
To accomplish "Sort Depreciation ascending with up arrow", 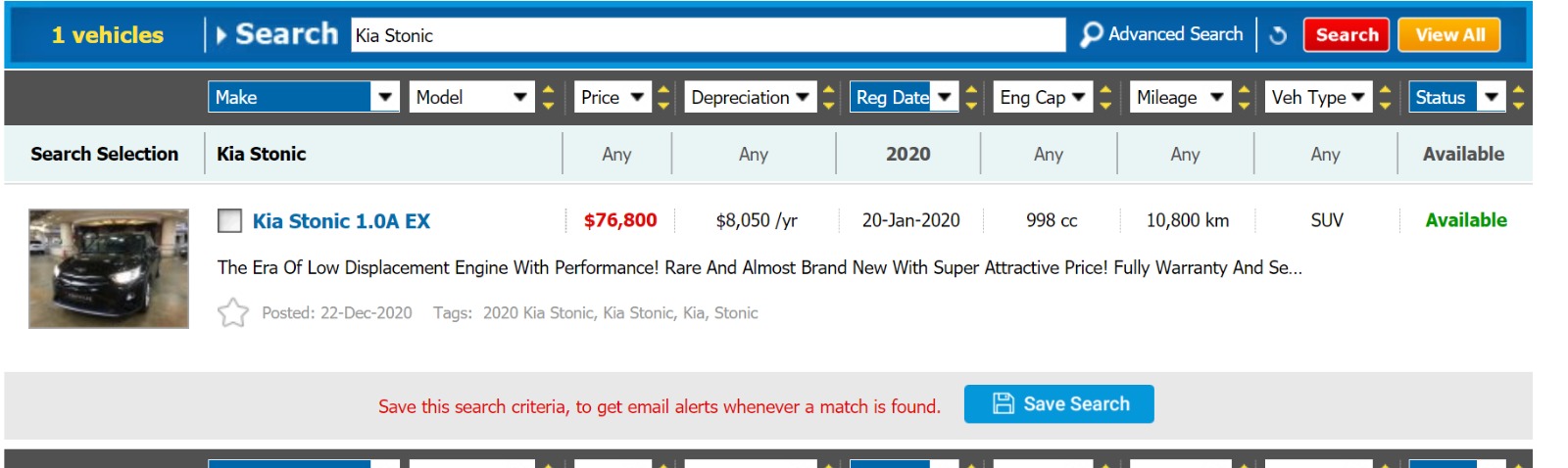I will (829, 89).
